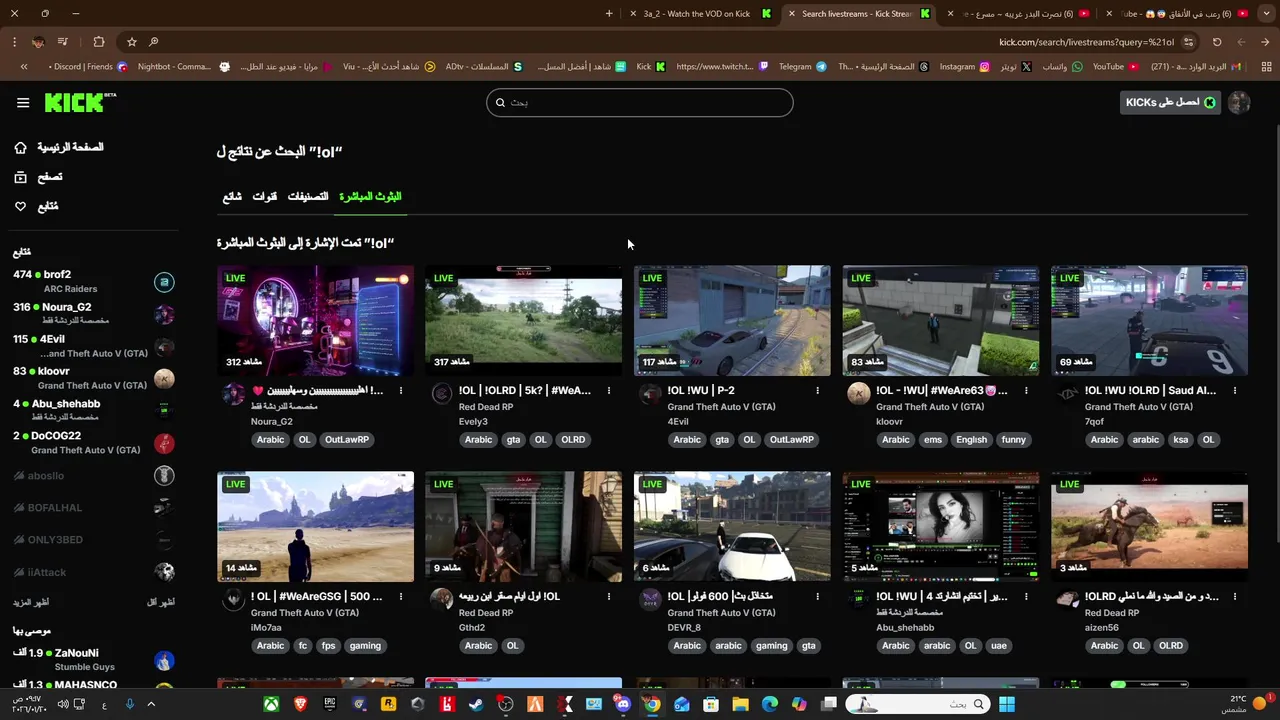Open options menu for 7qof stream card
This screenshot has height=720, width=1280.
[1235, 390]
